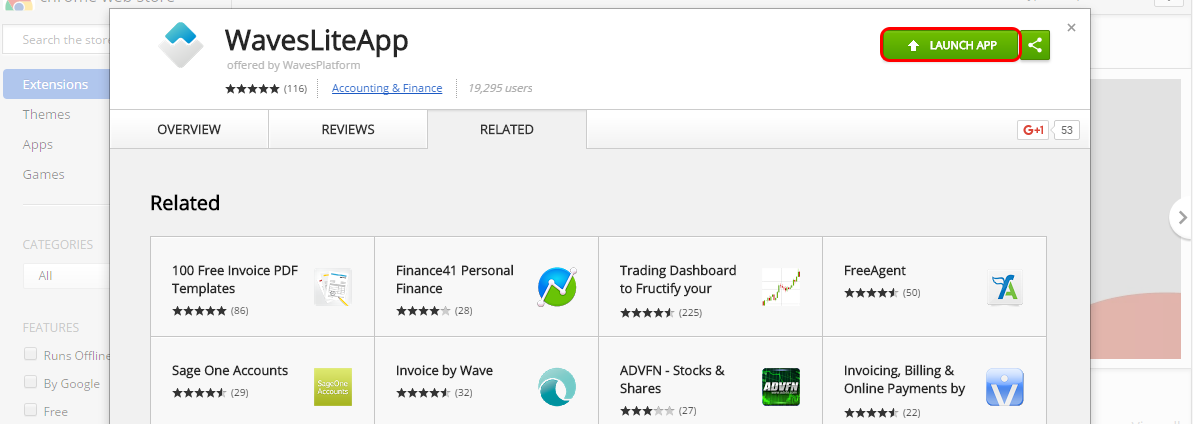Enable the Runs Offline checkbox
Viewport: 1200px width, 424px height.
pos(31,354)
